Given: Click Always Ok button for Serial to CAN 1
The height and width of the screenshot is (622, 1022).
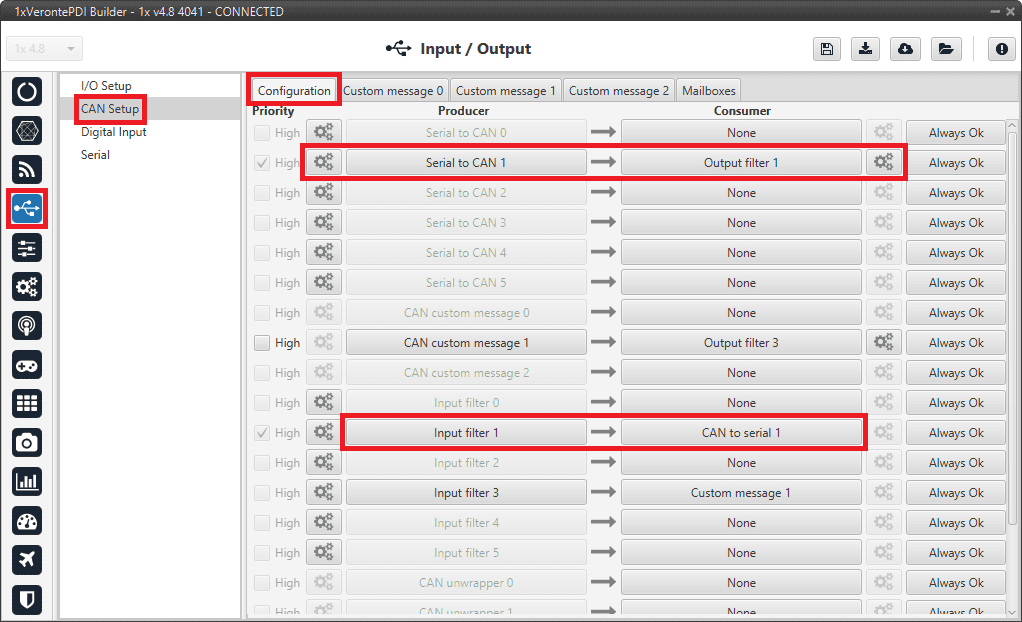Looking at the screenshot, I should pos(955,163).
